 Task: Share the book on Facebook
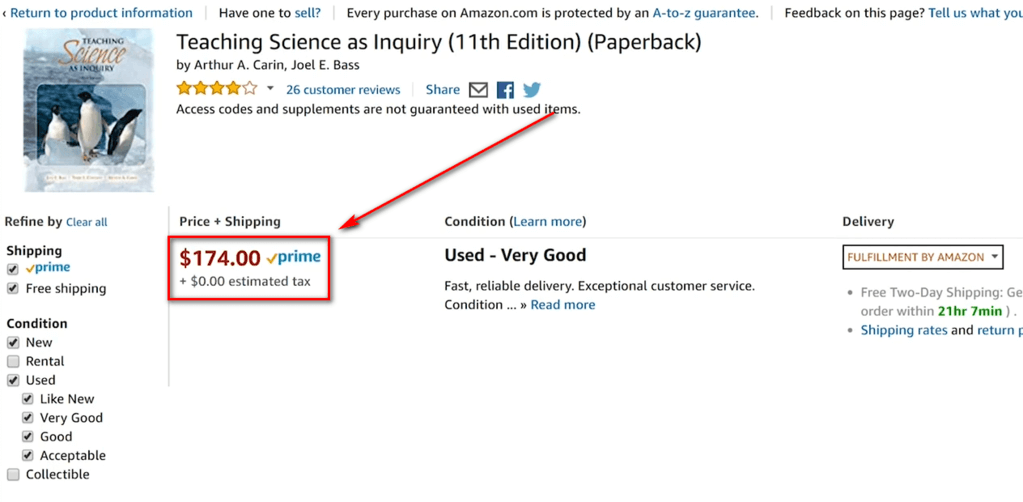point(505,90)
